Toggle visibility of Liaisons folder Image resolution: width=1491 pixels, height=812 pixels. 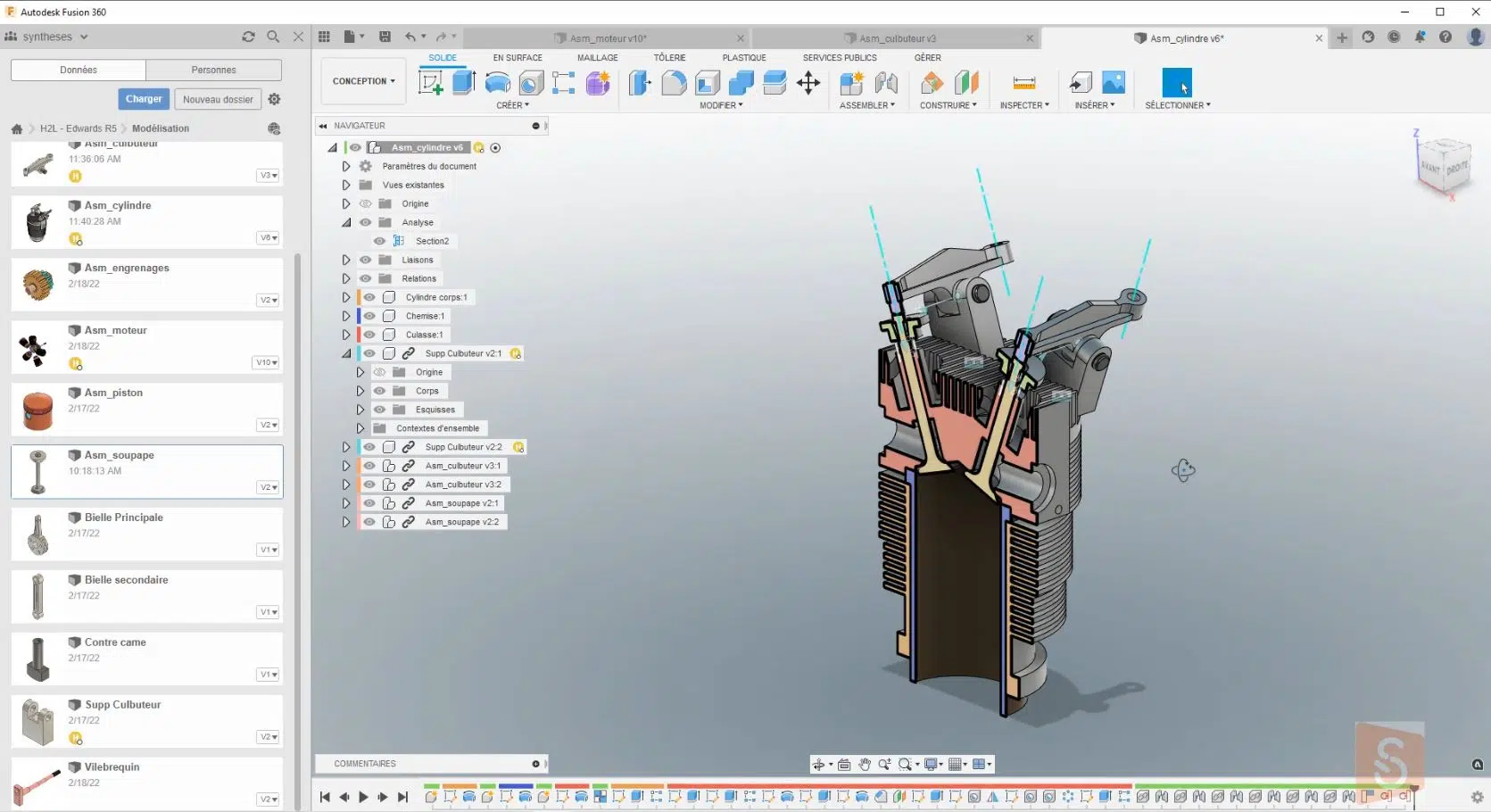coord(366,260)
